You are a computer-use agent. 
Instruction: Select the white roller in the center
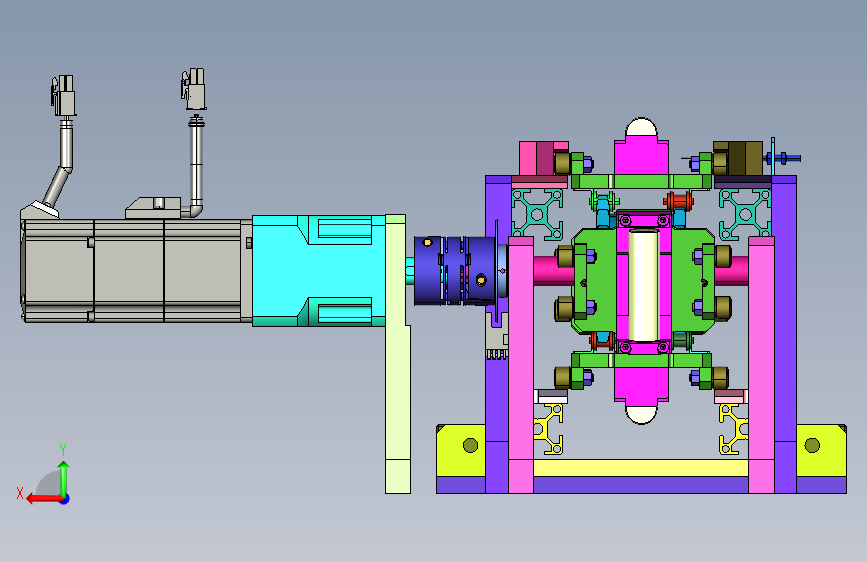(x=643, y=286)
